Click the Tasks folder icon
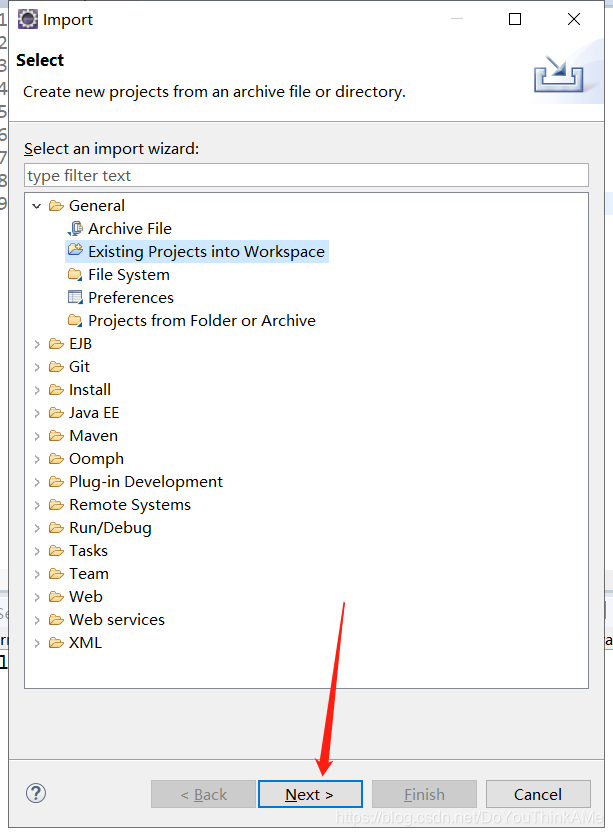This screenshot has width=613, height=836. 56,551
